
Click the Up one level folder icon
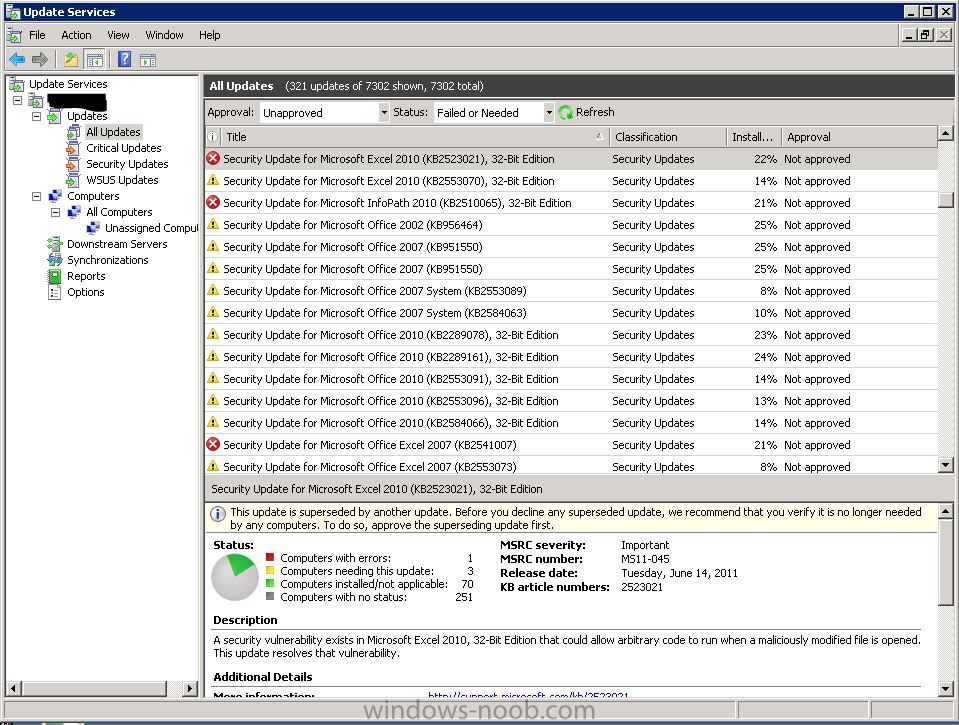click(71, 59)
